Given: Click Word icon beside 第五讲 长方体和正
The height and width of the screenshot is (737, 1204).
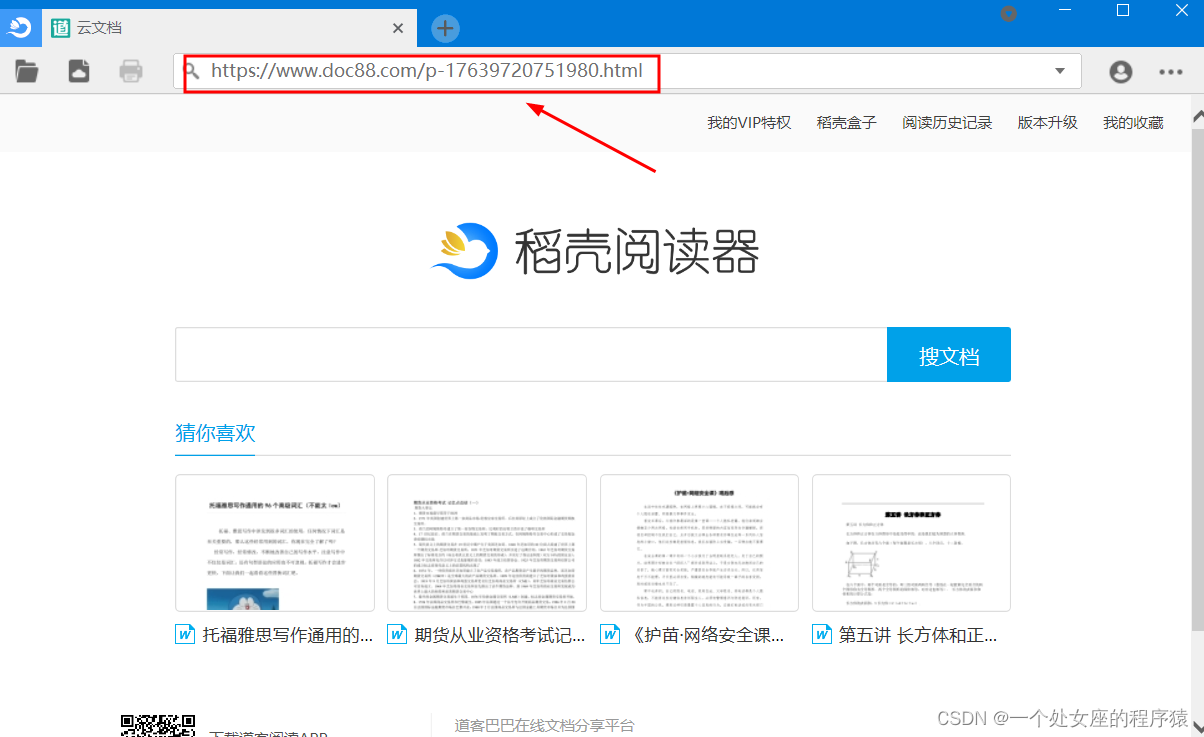Looking at the screenshot, I should point(822,634).
